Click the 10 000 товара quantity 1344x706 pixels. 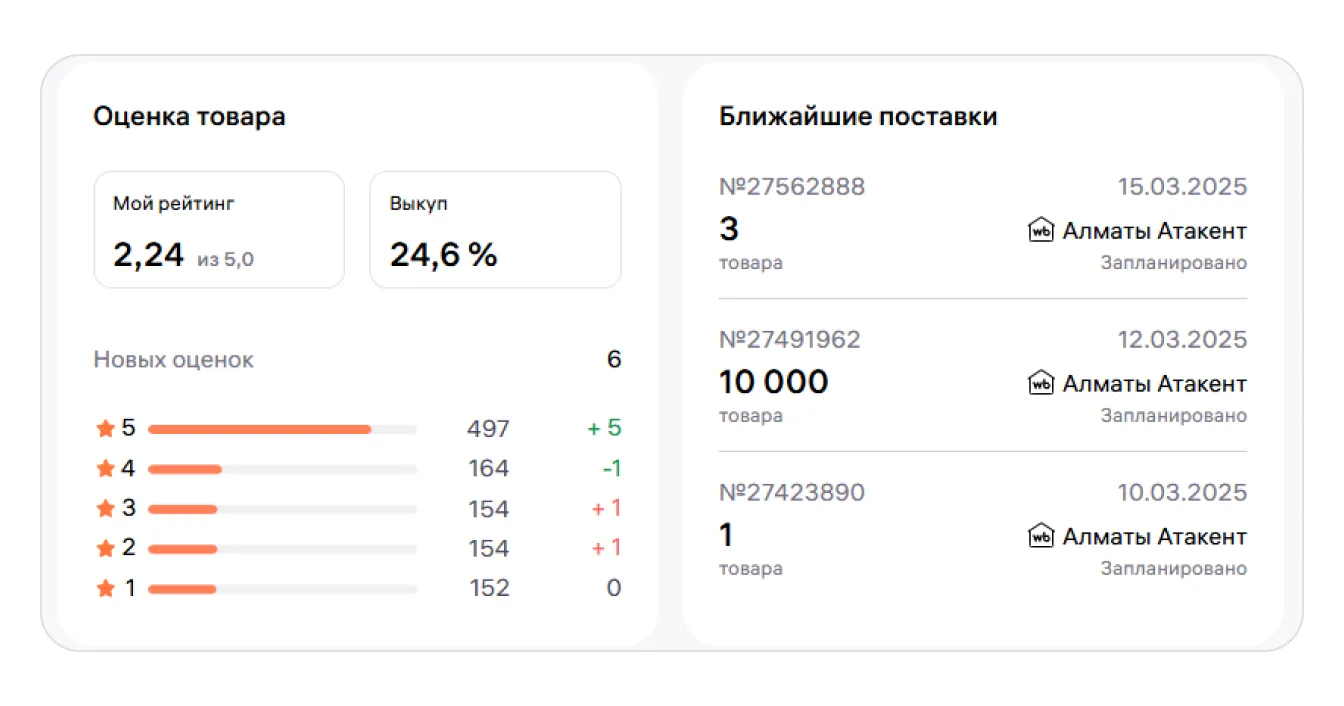774,383
